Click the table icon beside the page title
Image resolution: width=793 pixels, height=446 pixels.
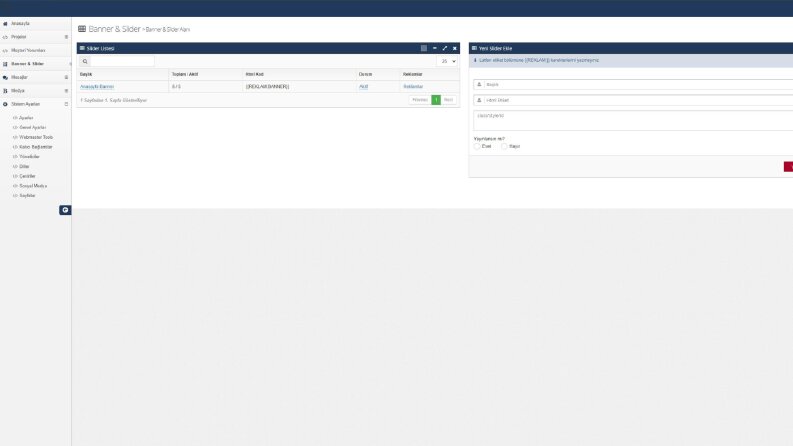click(82, 29)
